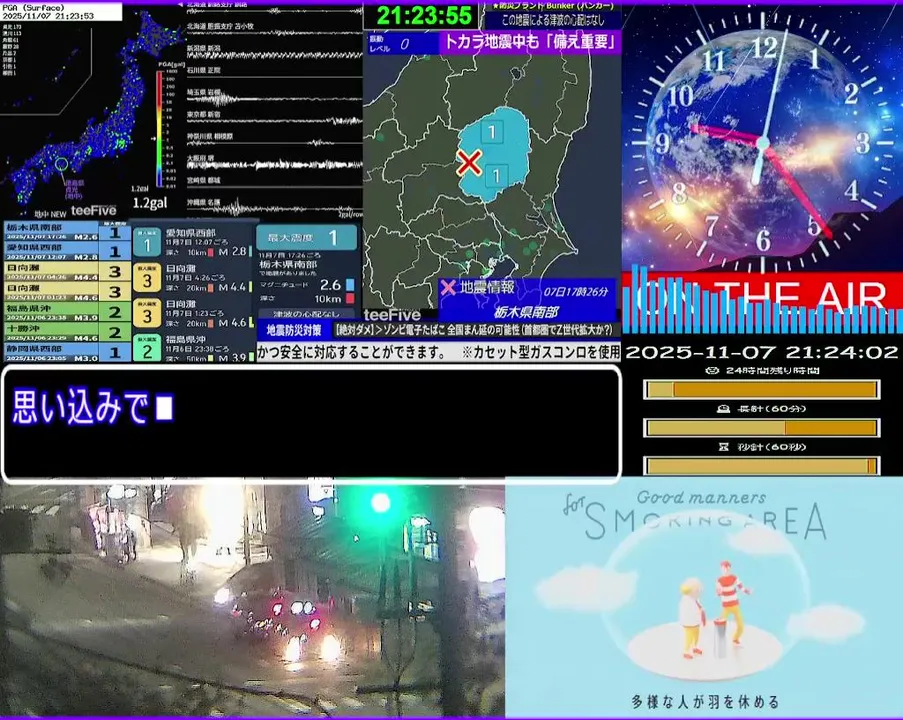903x720 pixels.
Task: Click the トカラ地震中も「備え重要」 headline banner
Action: [x=529, y=42]
